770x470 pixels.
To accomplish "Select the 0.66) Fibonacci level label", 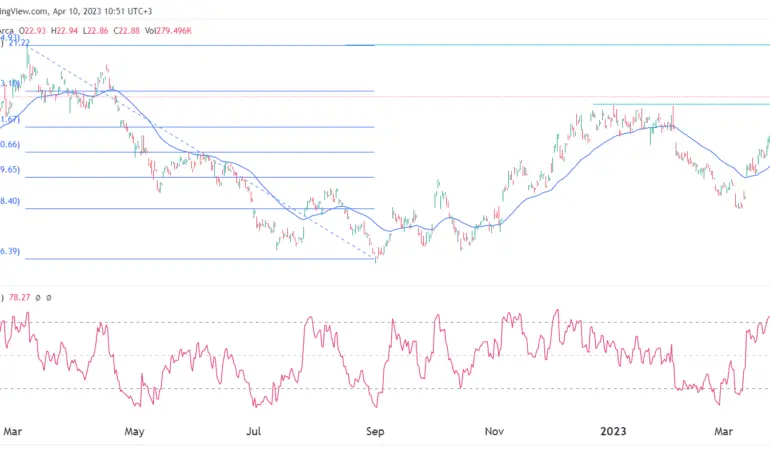I will coord(10,144).
